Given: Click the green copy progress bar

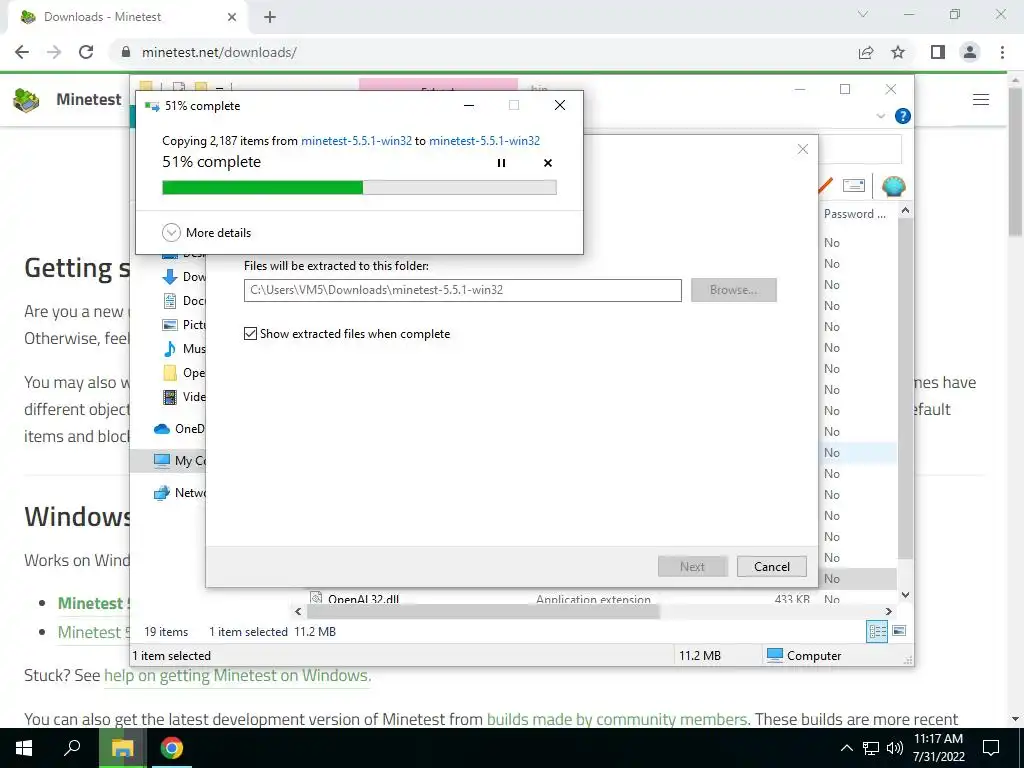Looking at the screenshot, I should point(359,187).
